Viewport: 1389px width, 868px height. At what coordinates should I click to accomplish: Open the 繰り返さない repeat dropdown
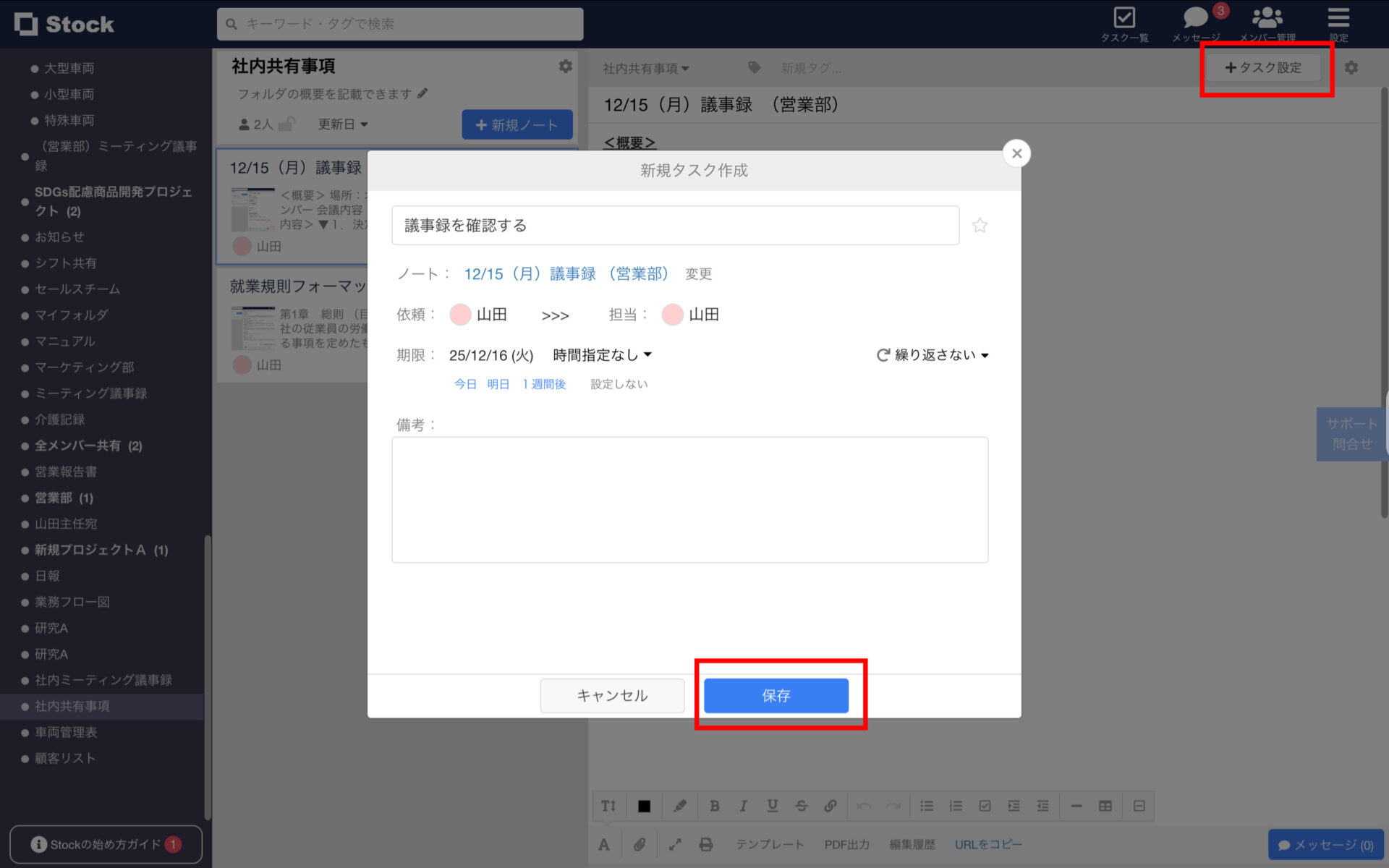coord(933,354)
